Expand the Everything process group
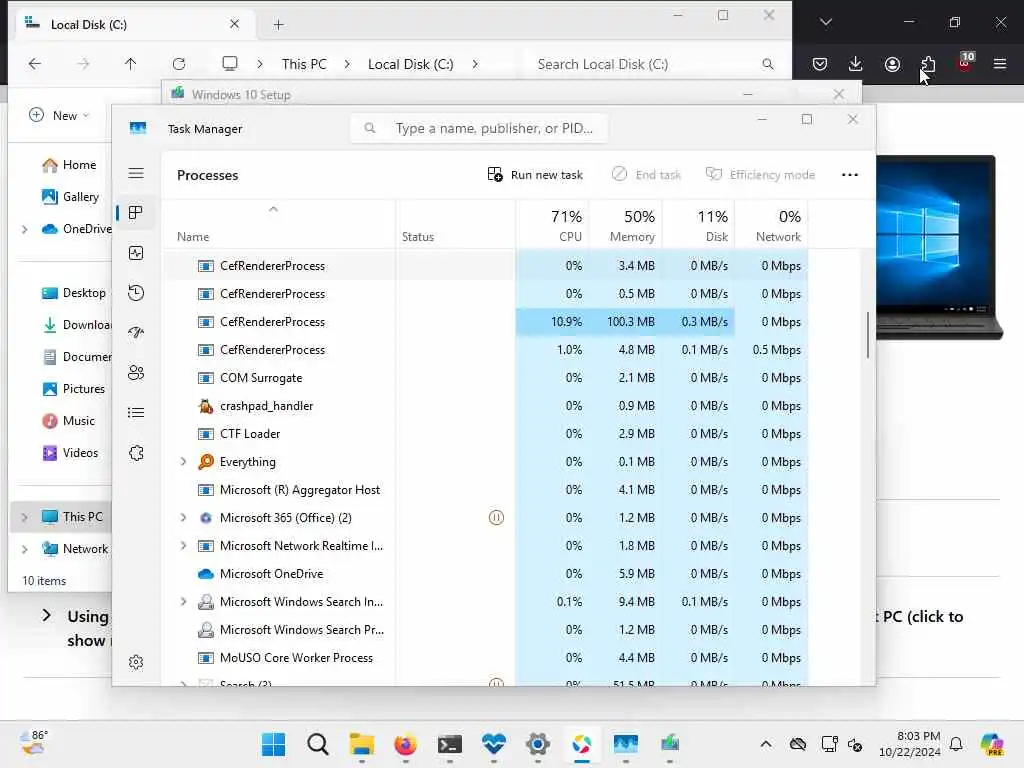1024x768 pixels. (184, 462)
